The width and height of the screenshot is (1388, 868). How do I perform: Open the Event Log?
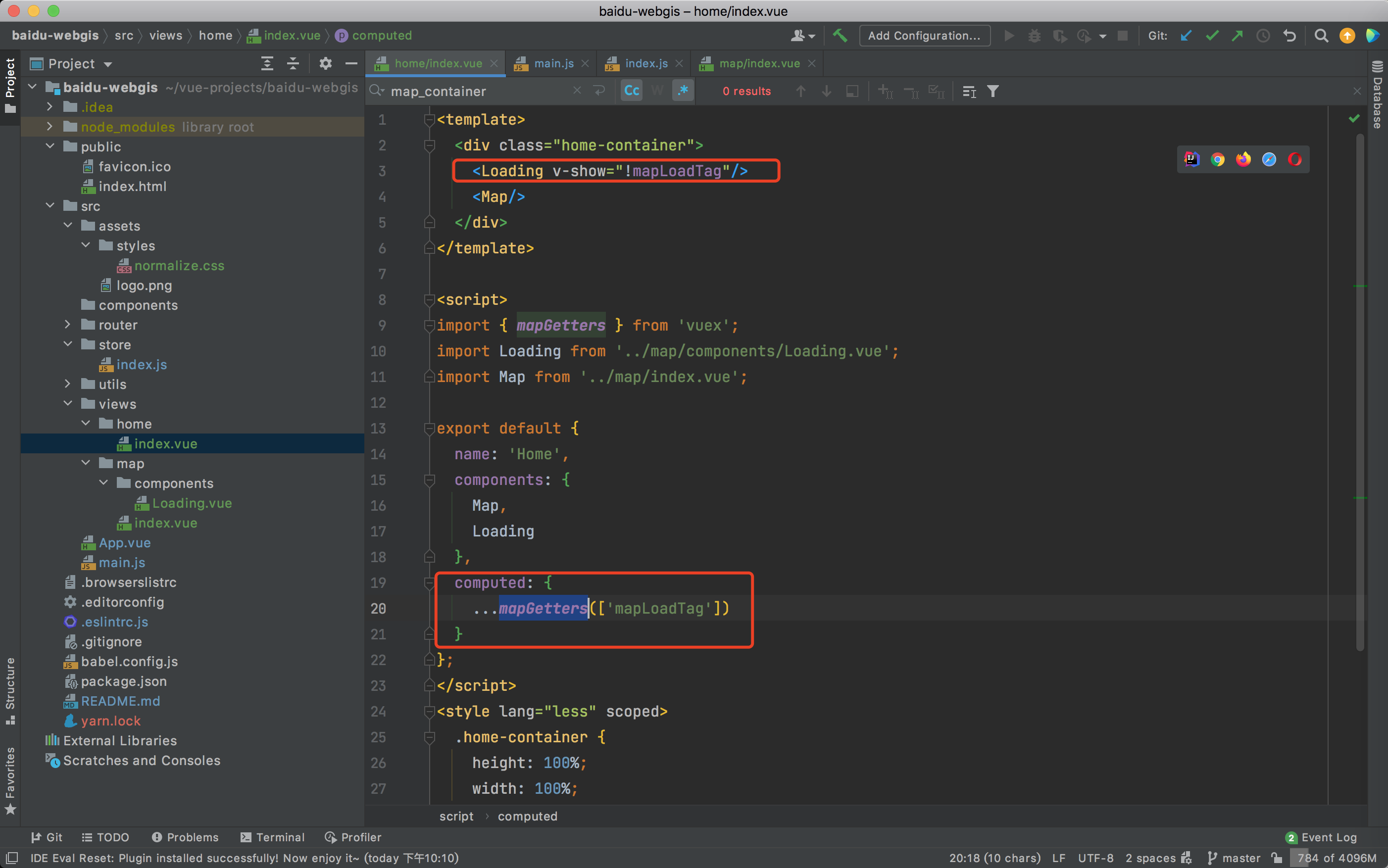1321,837
